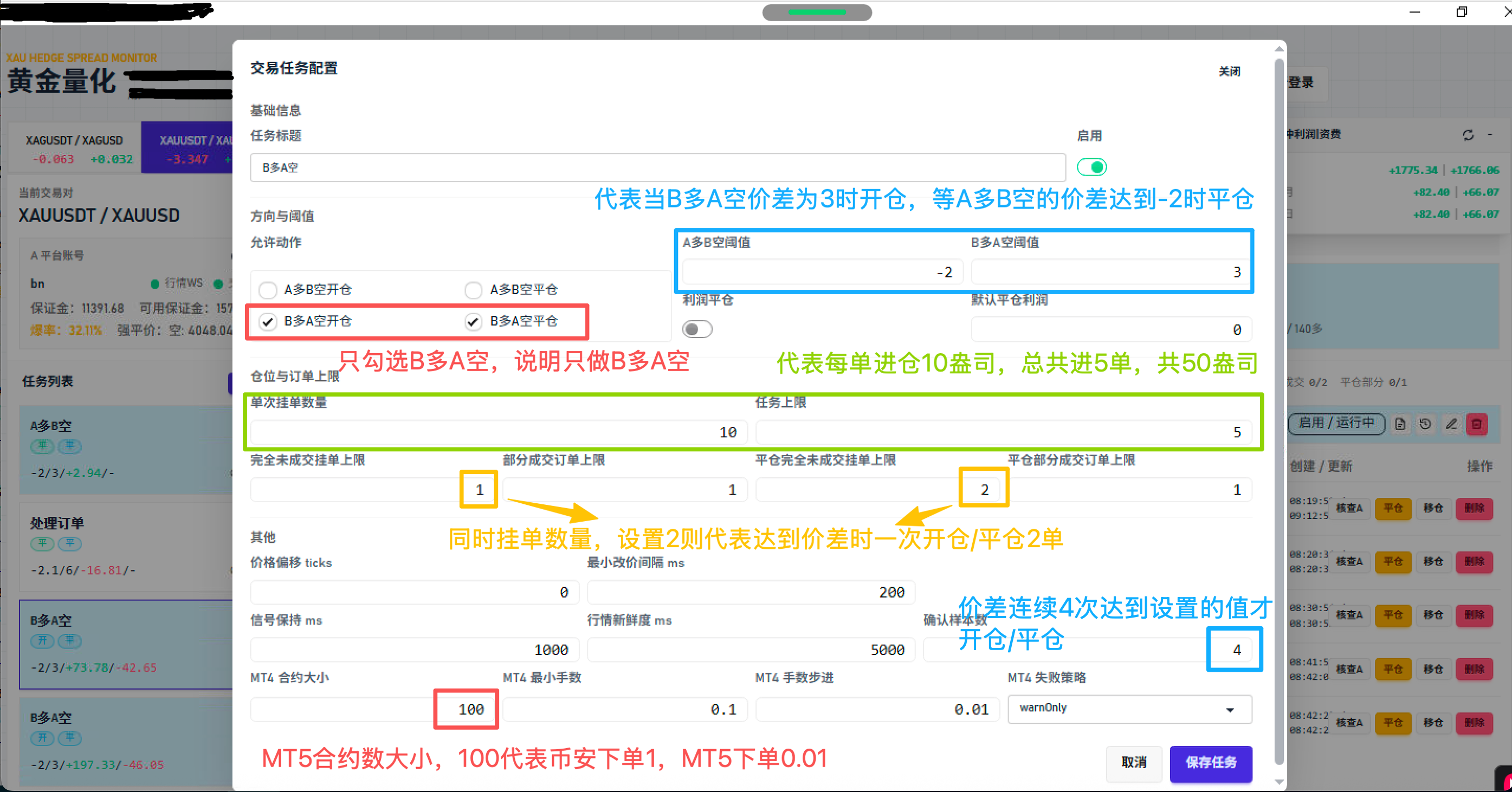Viewport: 1512px width, 792px height.
Task: Click 移仓 in the 08:42 row
Action: click(1433, 722)
